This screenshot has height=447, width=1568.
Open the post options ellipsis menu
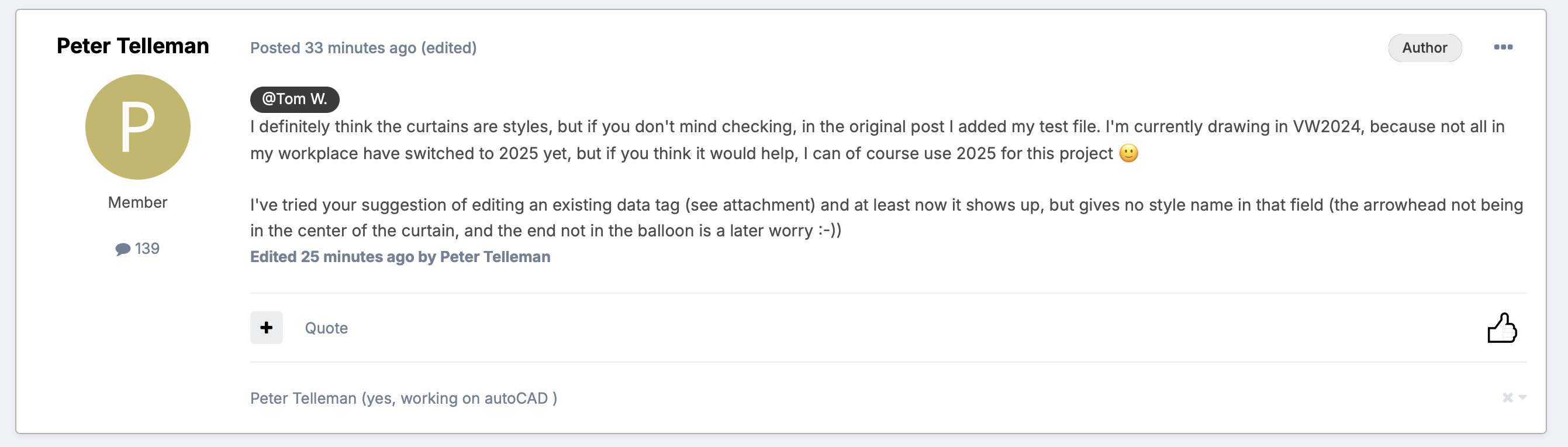click(1504, 47)
